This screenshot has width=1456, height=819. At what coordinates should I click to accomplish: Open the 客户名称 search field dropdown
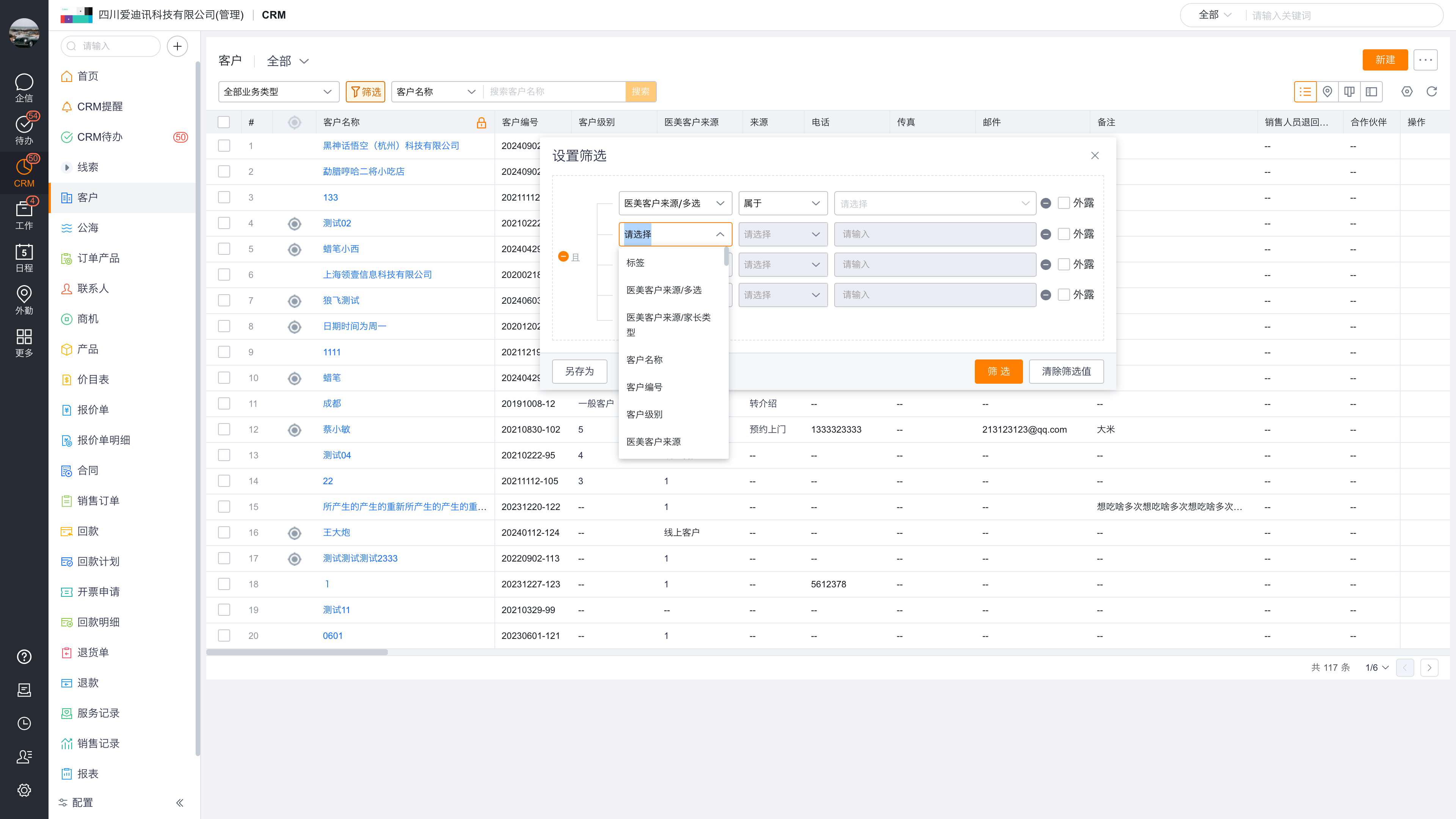436,91
